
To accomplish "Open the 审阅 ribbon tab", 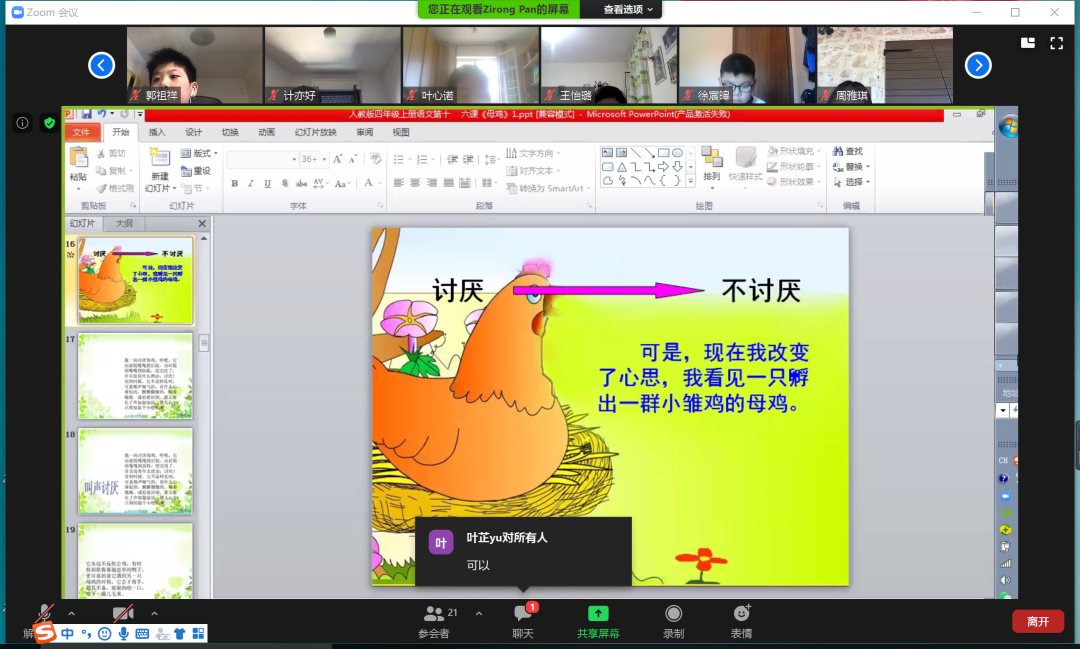I will (x=364, y=132).
